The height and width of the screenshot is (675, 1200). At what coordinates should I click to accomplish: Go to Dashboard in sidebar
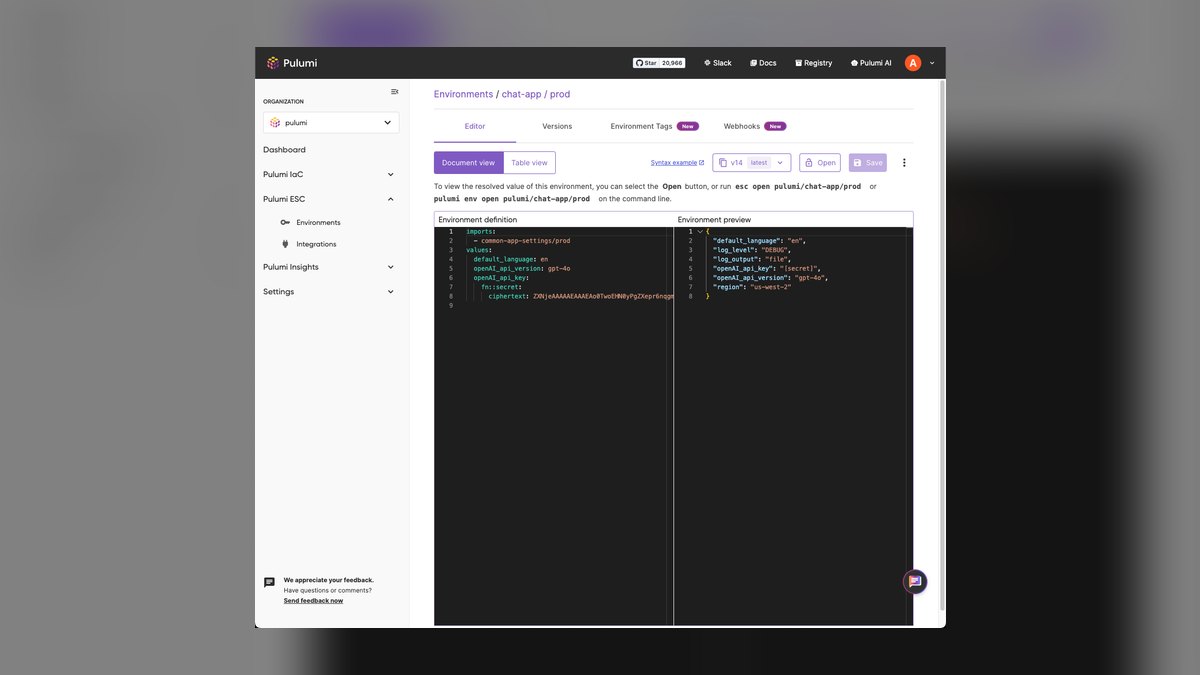pos(284,150)
